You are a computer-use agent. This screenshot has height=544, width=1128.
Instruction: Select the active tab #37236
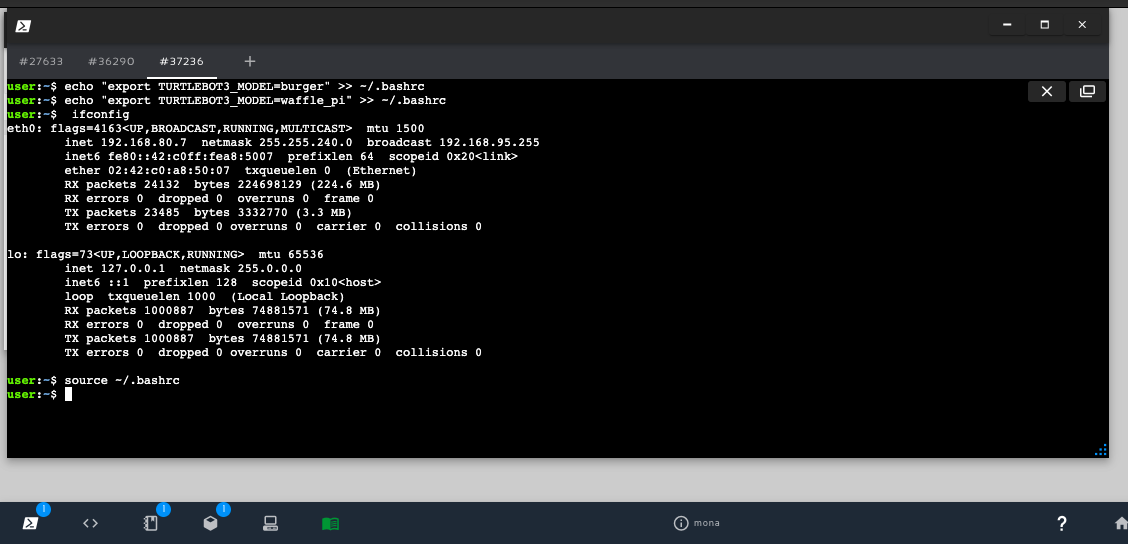point(181,62)
